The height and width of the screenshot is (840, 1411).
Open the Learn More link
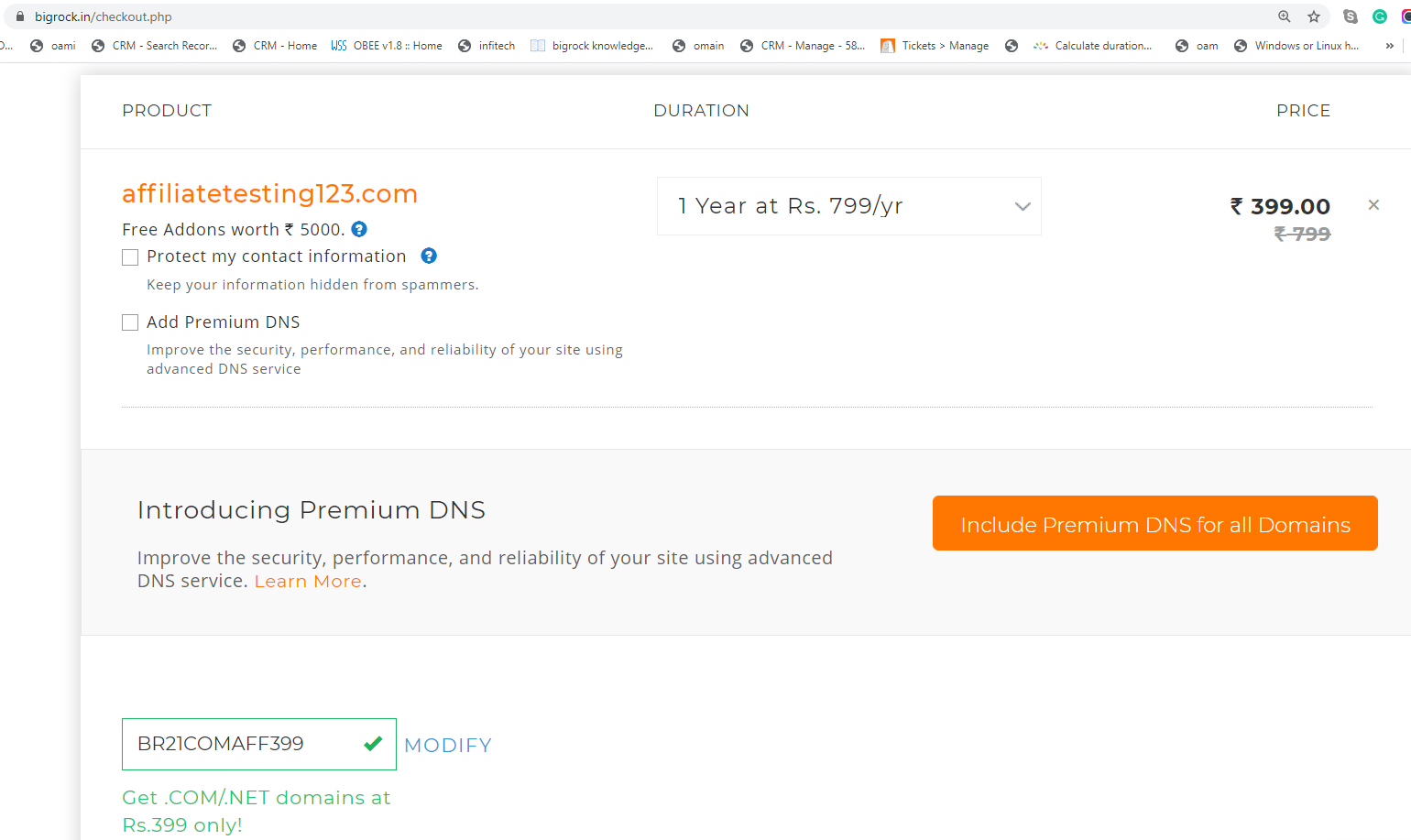[x=308, y=582]
